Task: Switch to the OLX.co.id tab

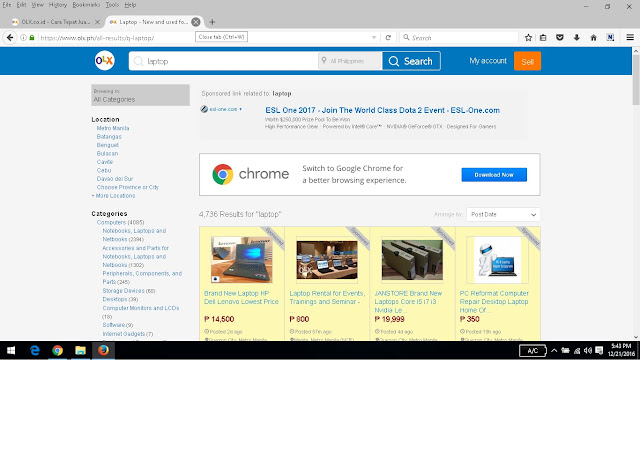Action: click(55, 22)
